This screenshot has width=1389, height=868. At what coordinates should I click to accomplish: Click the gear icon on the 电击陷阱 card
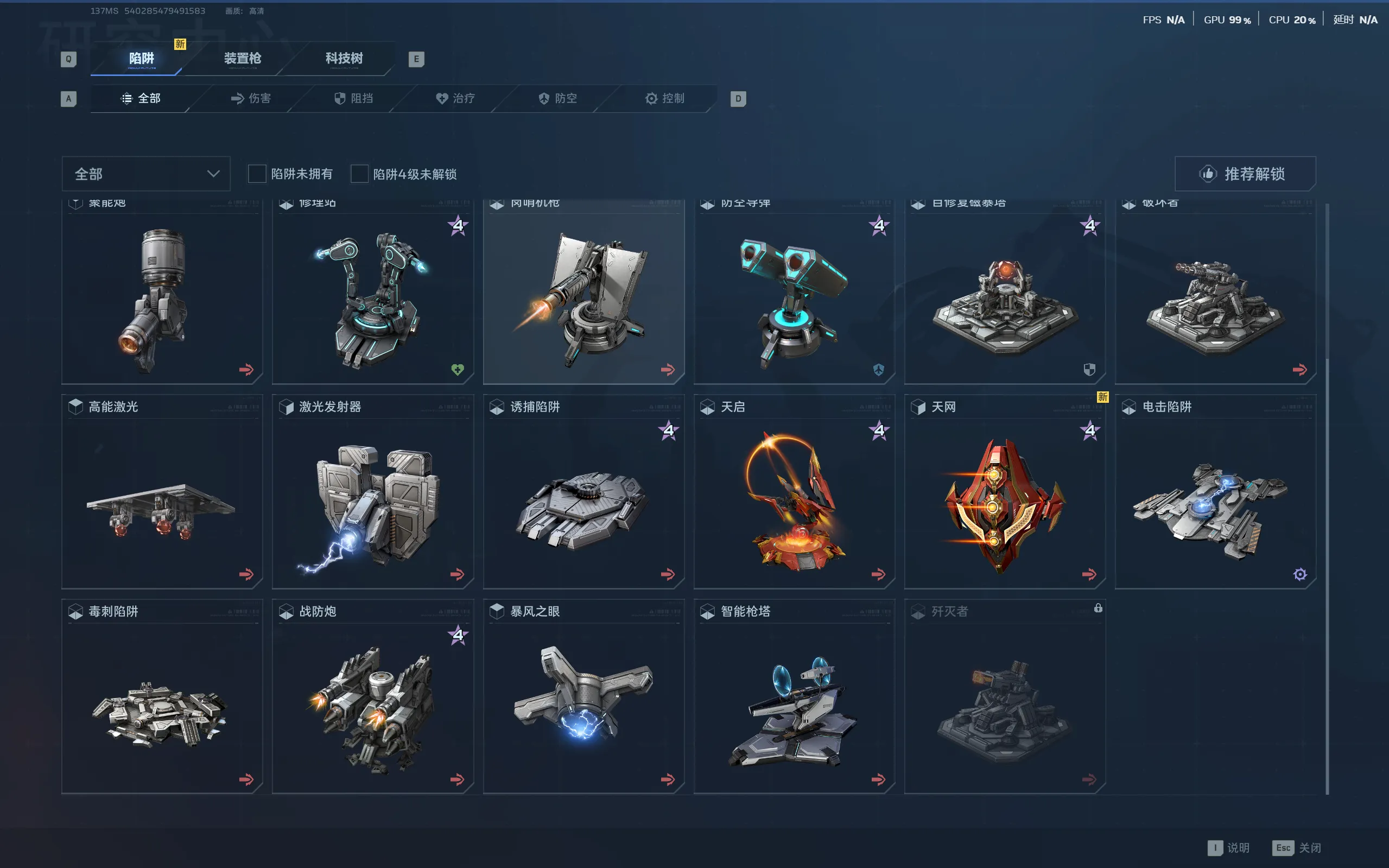pyautogui.click(x=1299, y=574)
